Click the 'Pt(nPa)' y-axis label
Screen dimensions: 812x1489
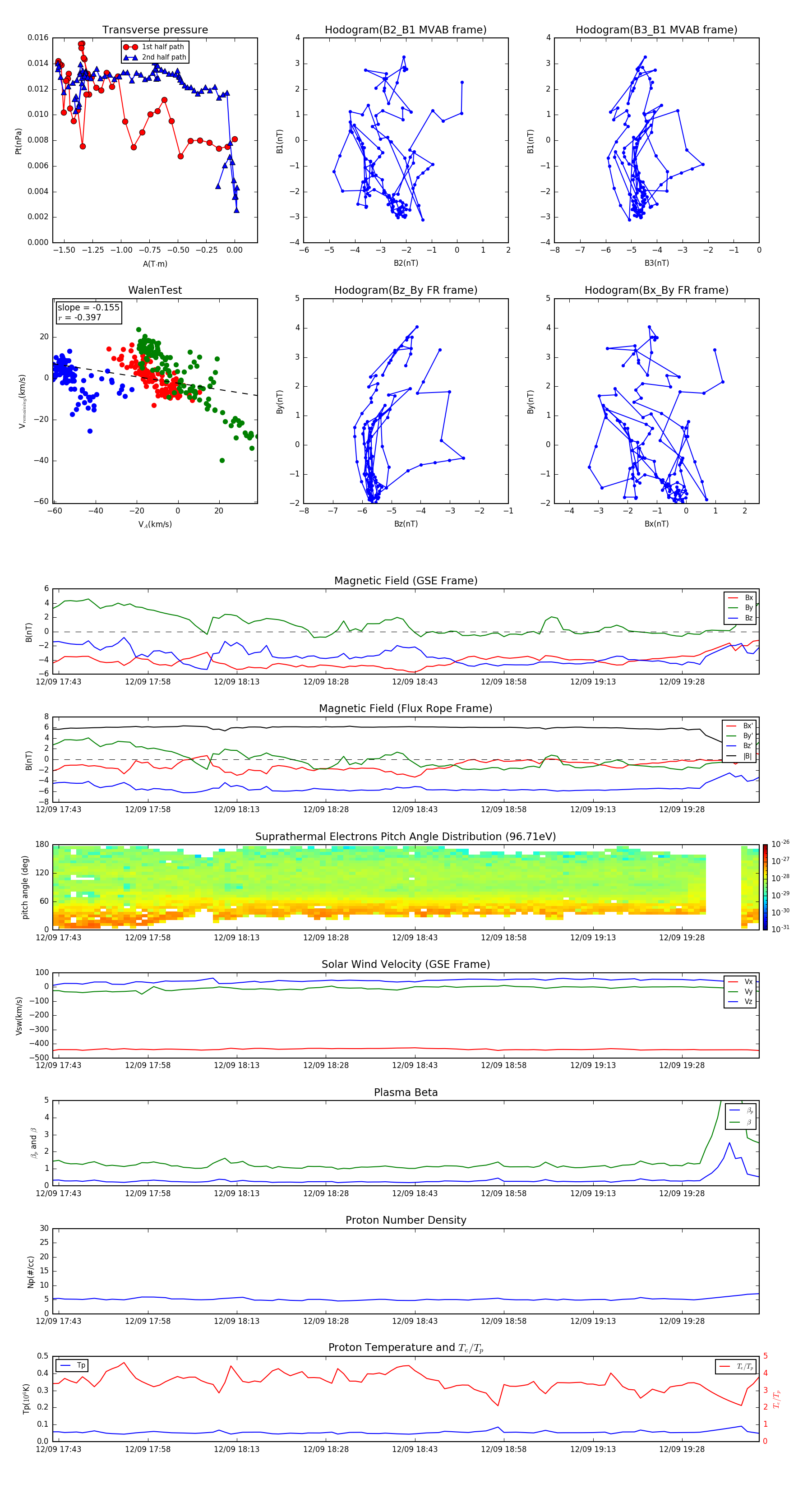pos(18,141)
